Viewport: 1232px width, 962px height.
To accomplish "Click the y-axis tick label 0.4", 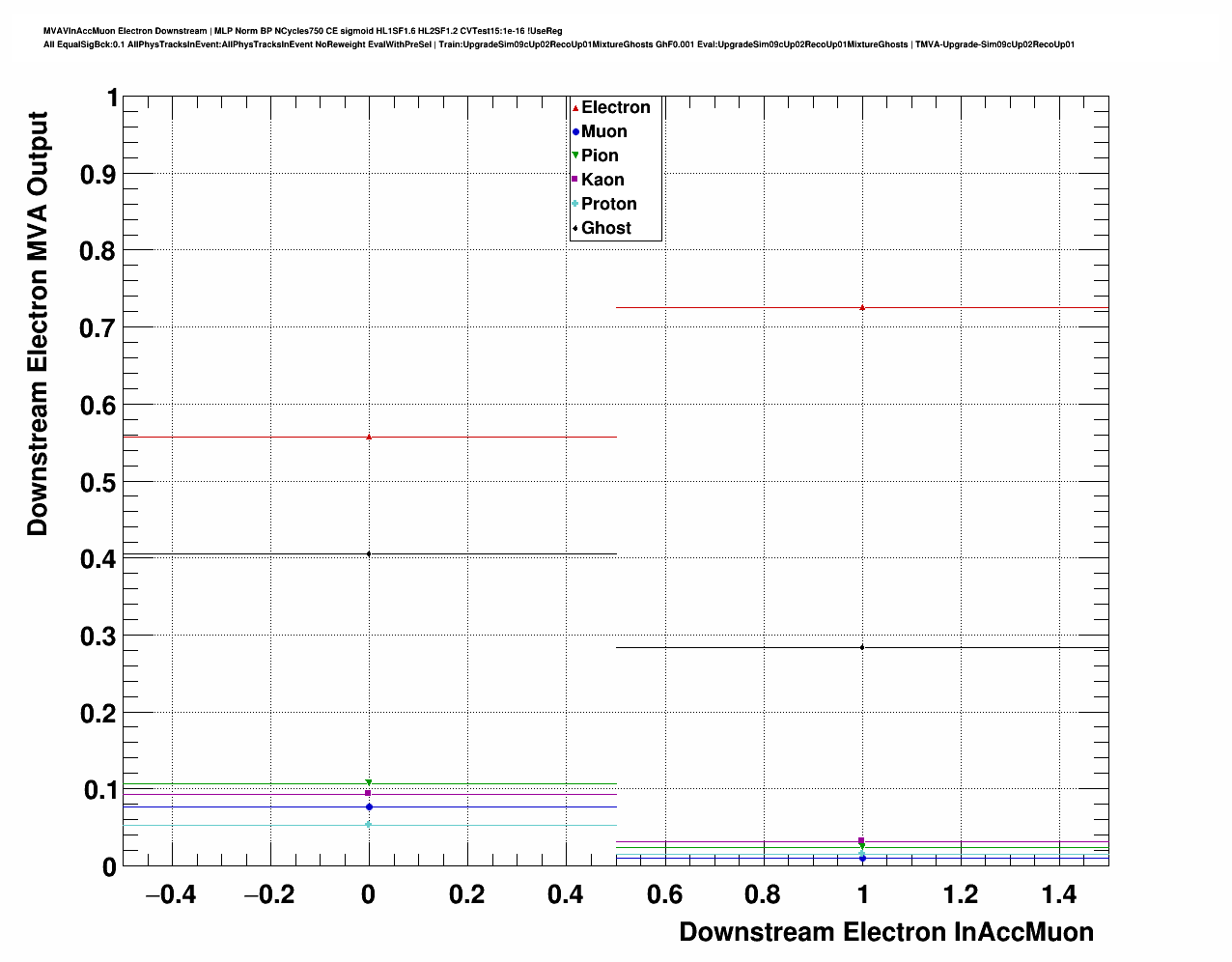I will (x=98, y=559).
